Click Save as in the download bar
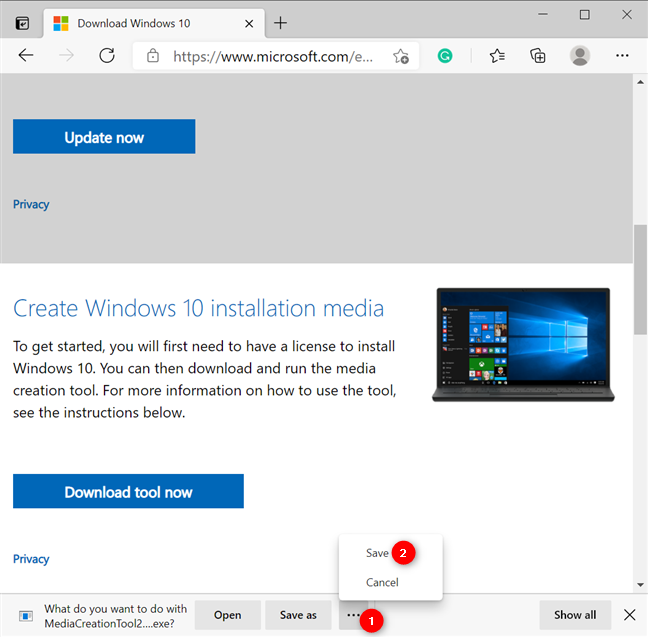Screen dimensions: 648x637 click(x=298, y=615)
